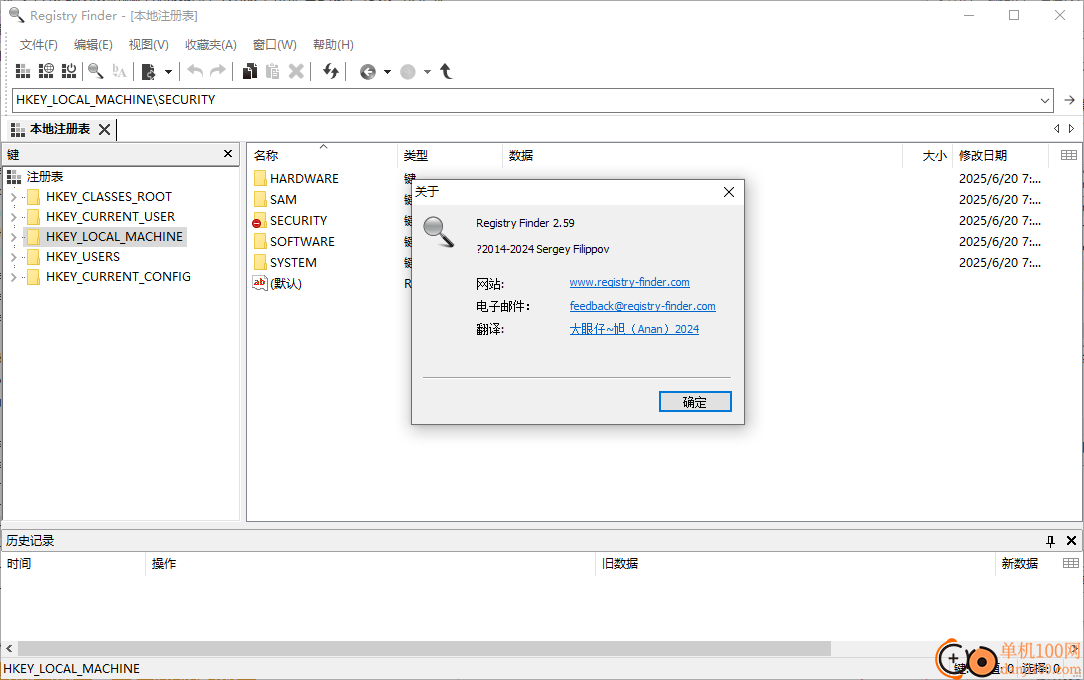This screenshot has width=1084, height=680.
Task: Go back with the left-arrow navigation icon
Action: pos(368,71)
